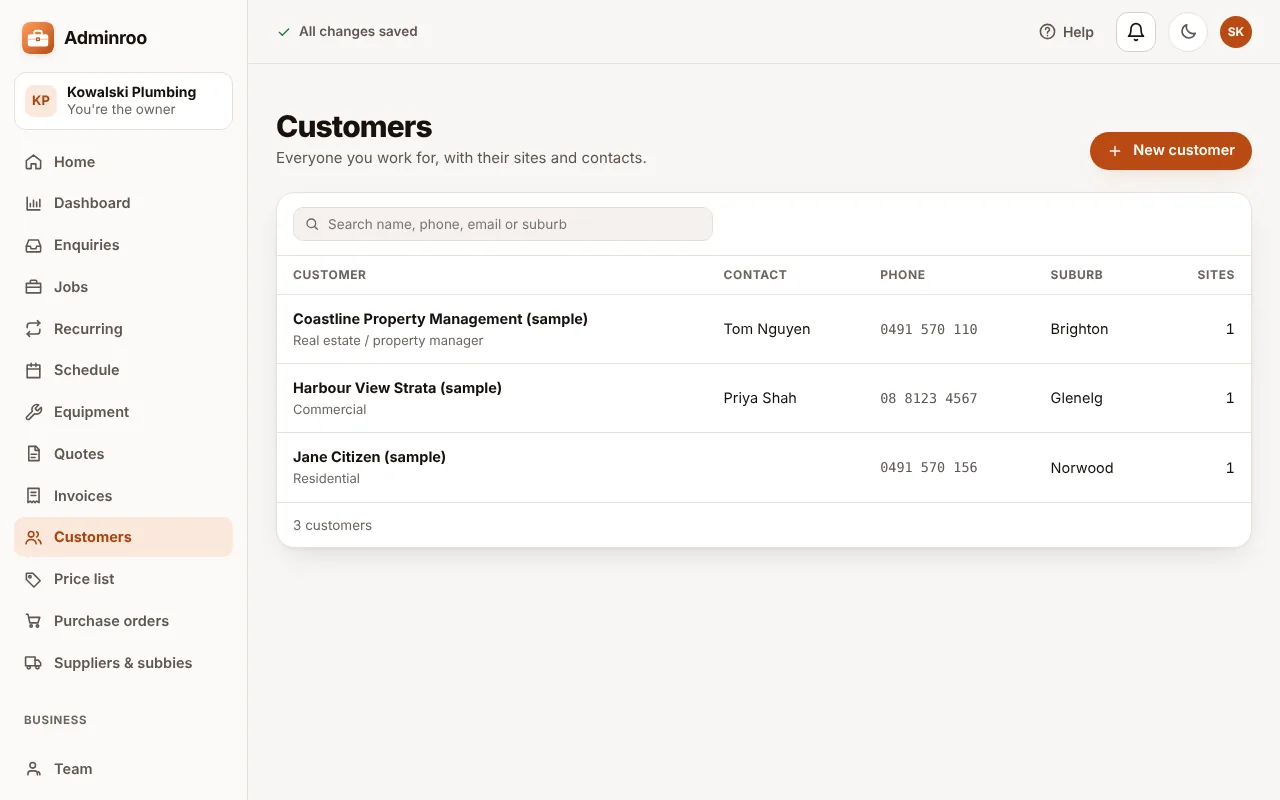Click the Jane Citizen (sample) name

(369, 457)
